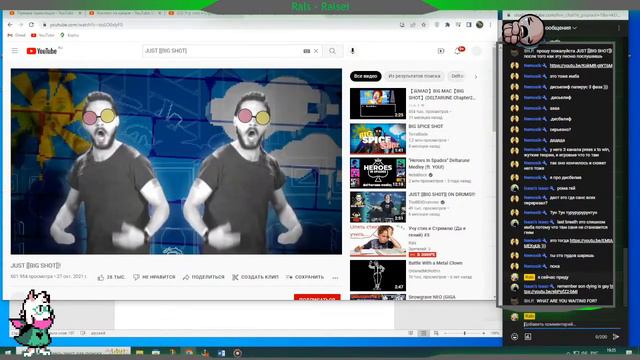This screenshot has height=360, width=640.
Task: Open the chat mode dropdown 'сообщения'
Action: [x=561, y=28]
